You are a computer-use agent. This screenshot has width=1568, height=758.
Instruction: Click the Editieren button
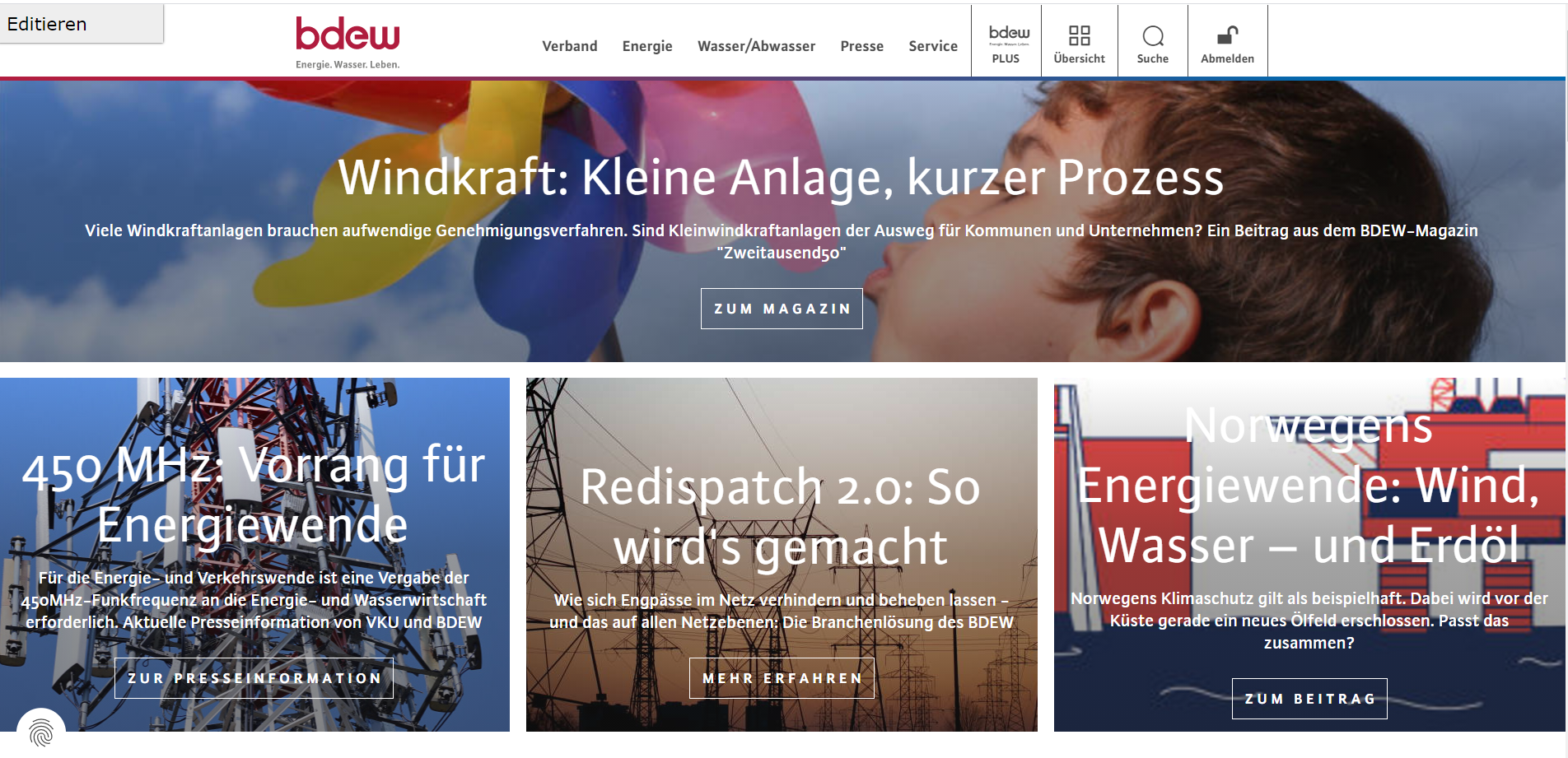click(x=82, y=24)
